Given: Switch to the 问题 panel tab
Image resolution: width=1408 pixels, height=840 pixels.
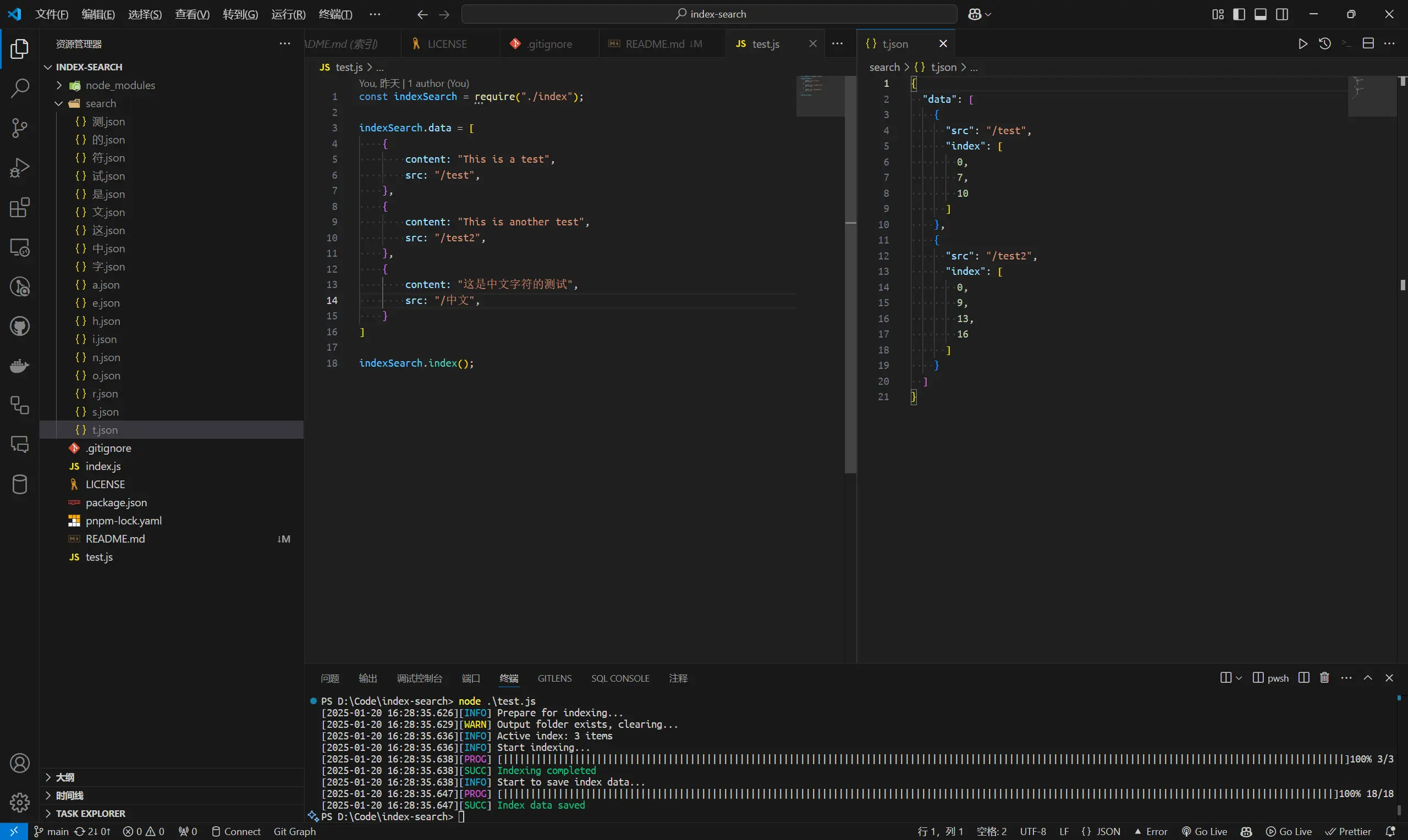Looking at the screenshot, I should tap(330, 678).
